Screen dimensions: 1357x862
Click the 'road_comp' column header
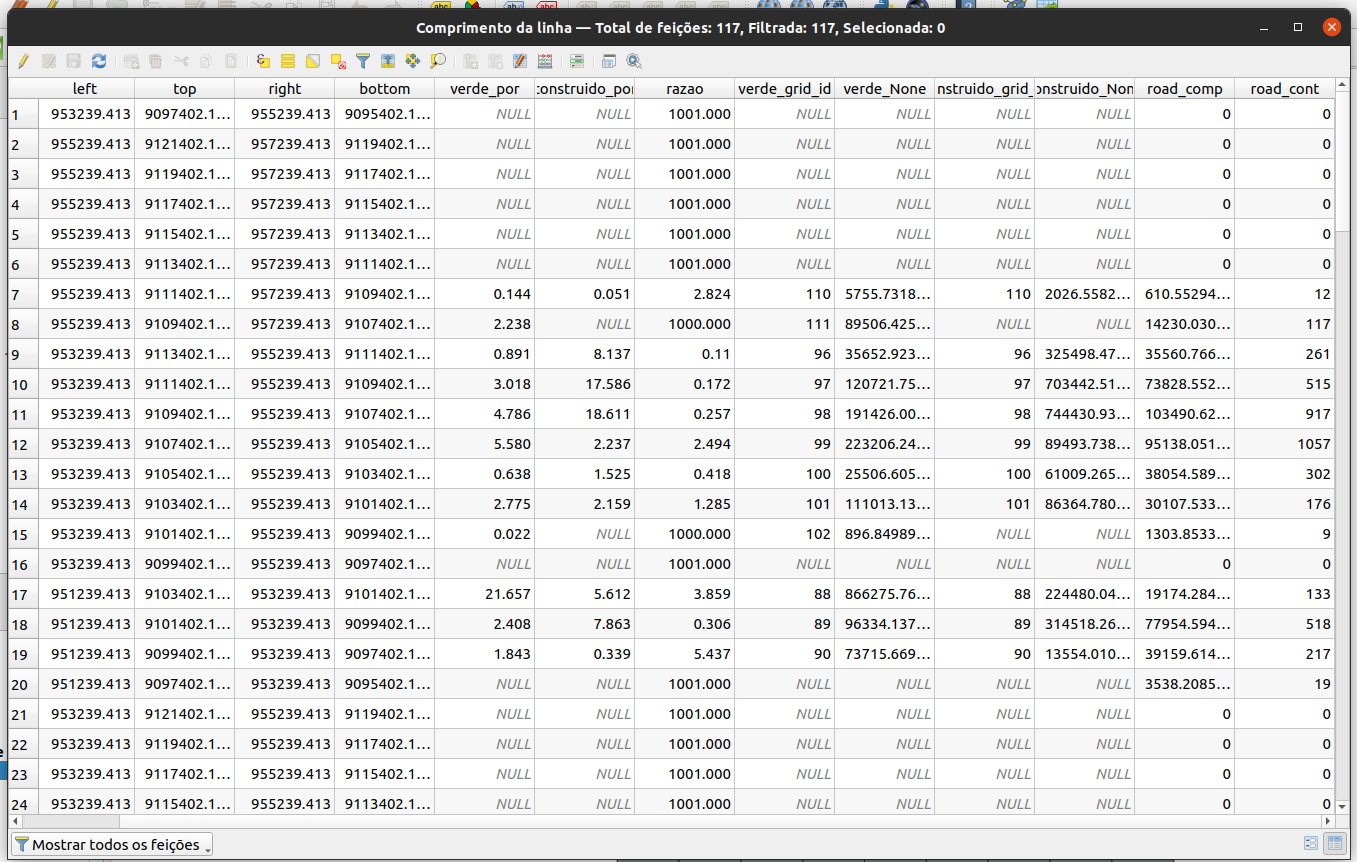click(1185, 88)
